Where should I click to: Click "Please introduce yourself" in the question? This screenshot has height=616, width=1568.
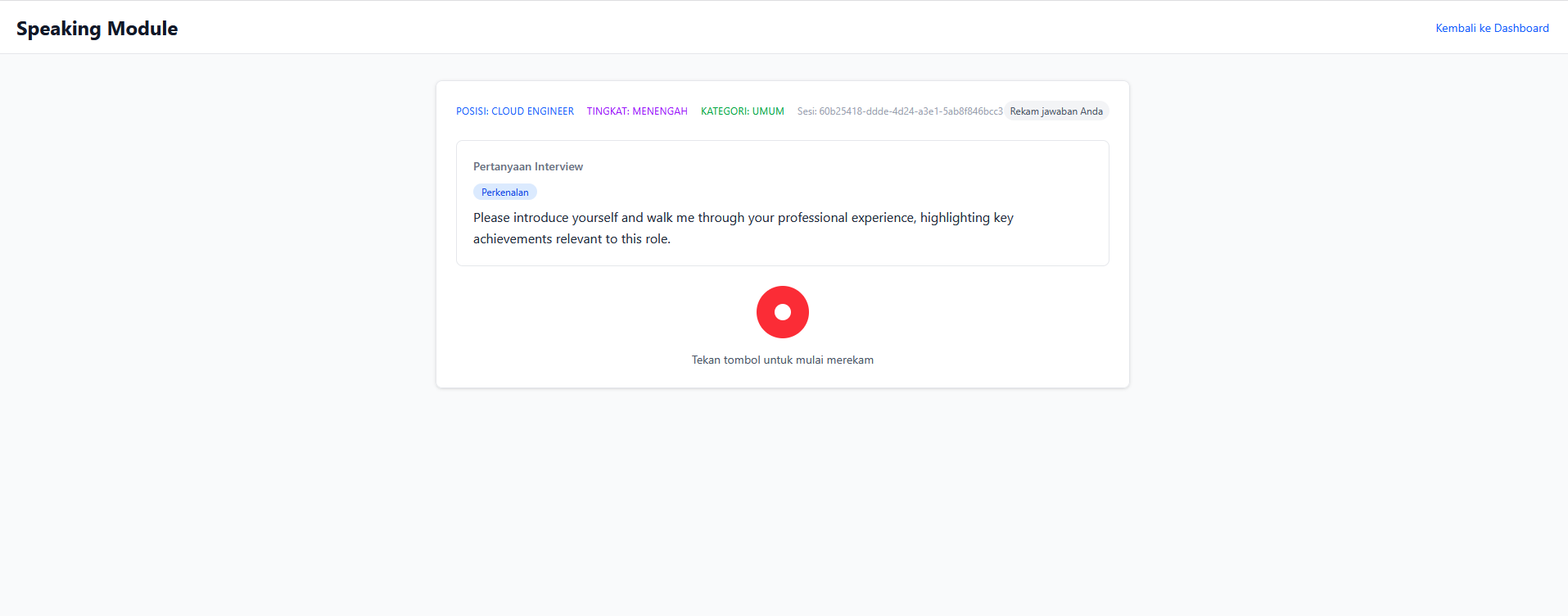click(545, 218)
